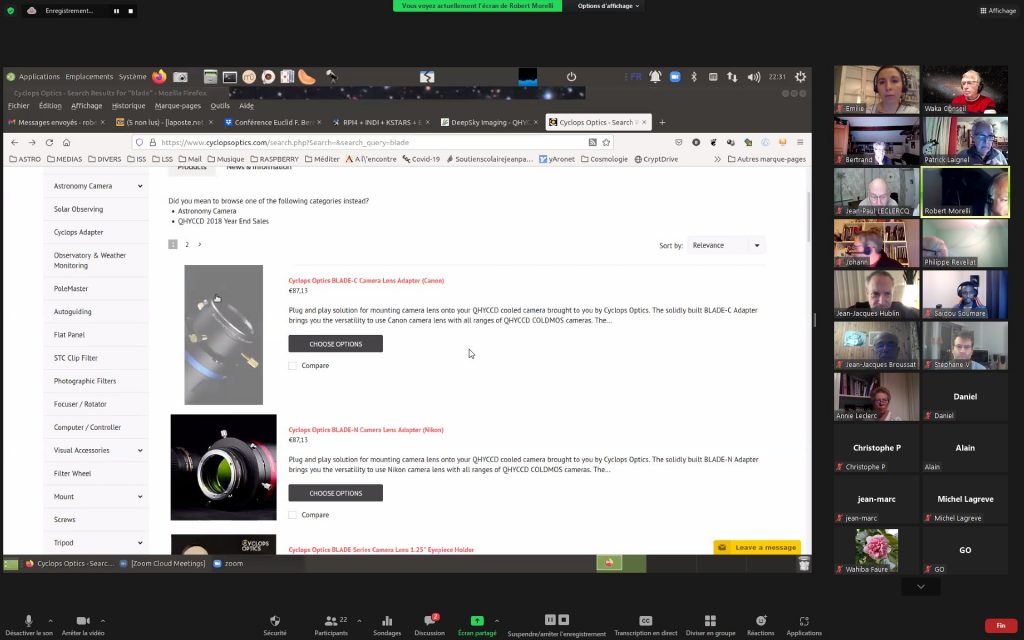Click the power icon in desktop panel
The width and height of the screenshot is (1024, 640).
[571, 76]
